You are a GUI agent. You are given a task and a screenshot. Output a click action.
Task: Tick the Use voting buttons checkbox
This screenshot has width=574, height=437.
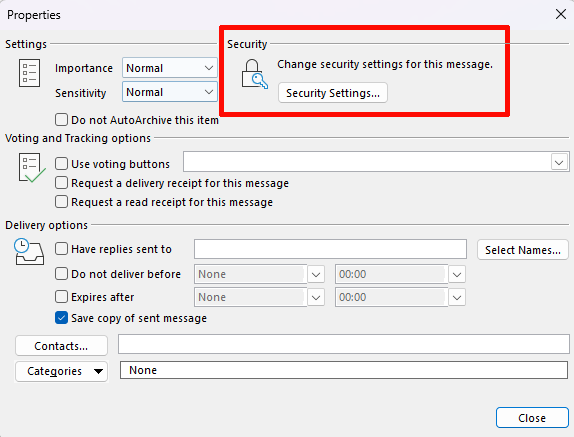tap(61, 164)
